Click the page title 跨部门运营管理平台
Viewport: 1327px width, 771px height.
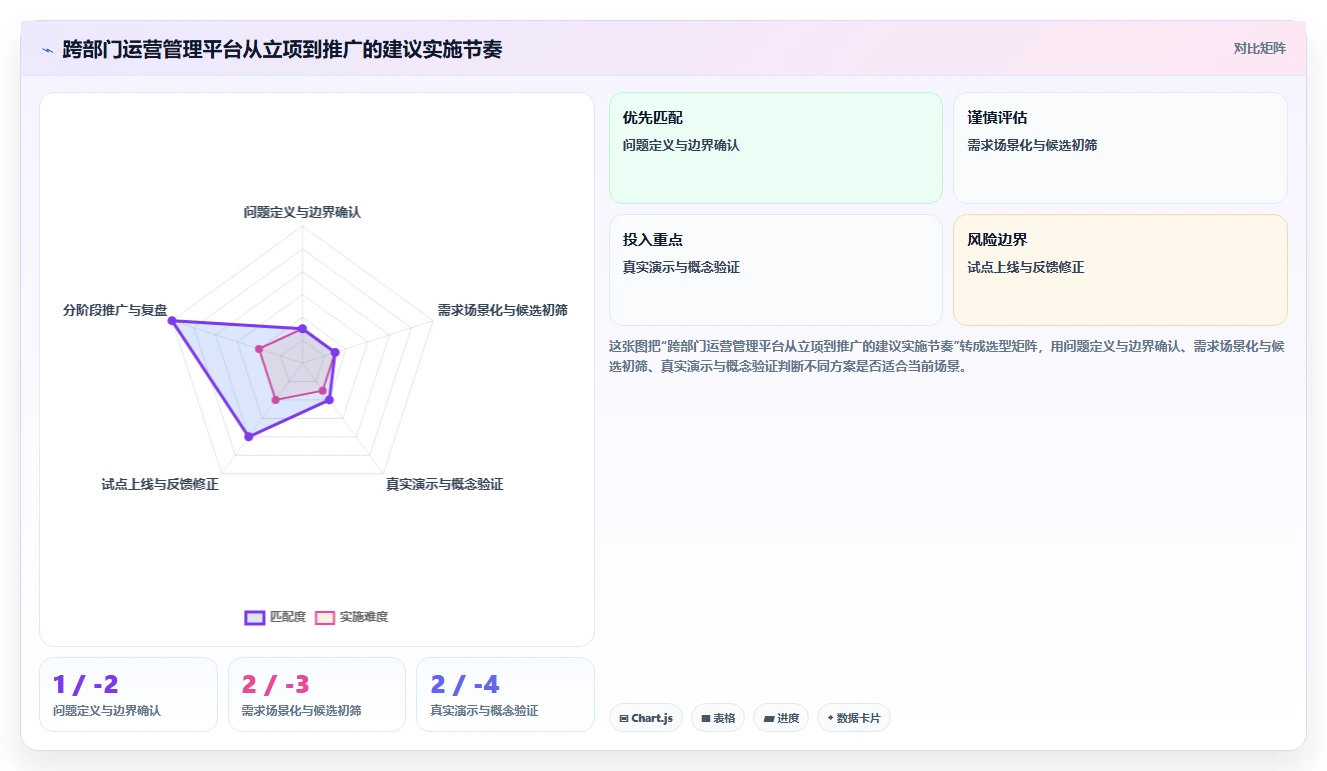click(282, 49)
